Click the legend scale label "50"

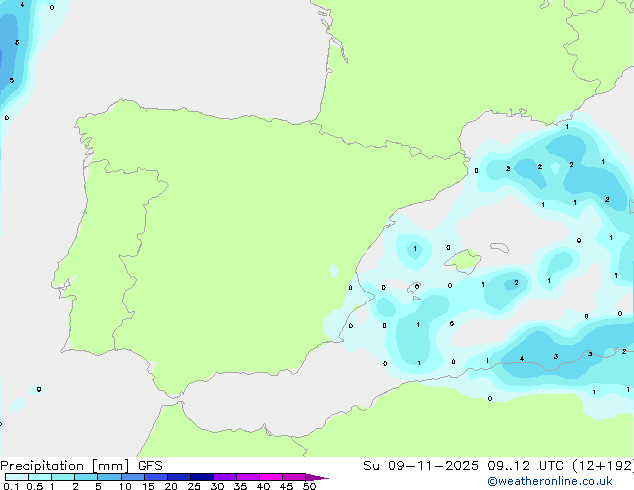[309, 486]
